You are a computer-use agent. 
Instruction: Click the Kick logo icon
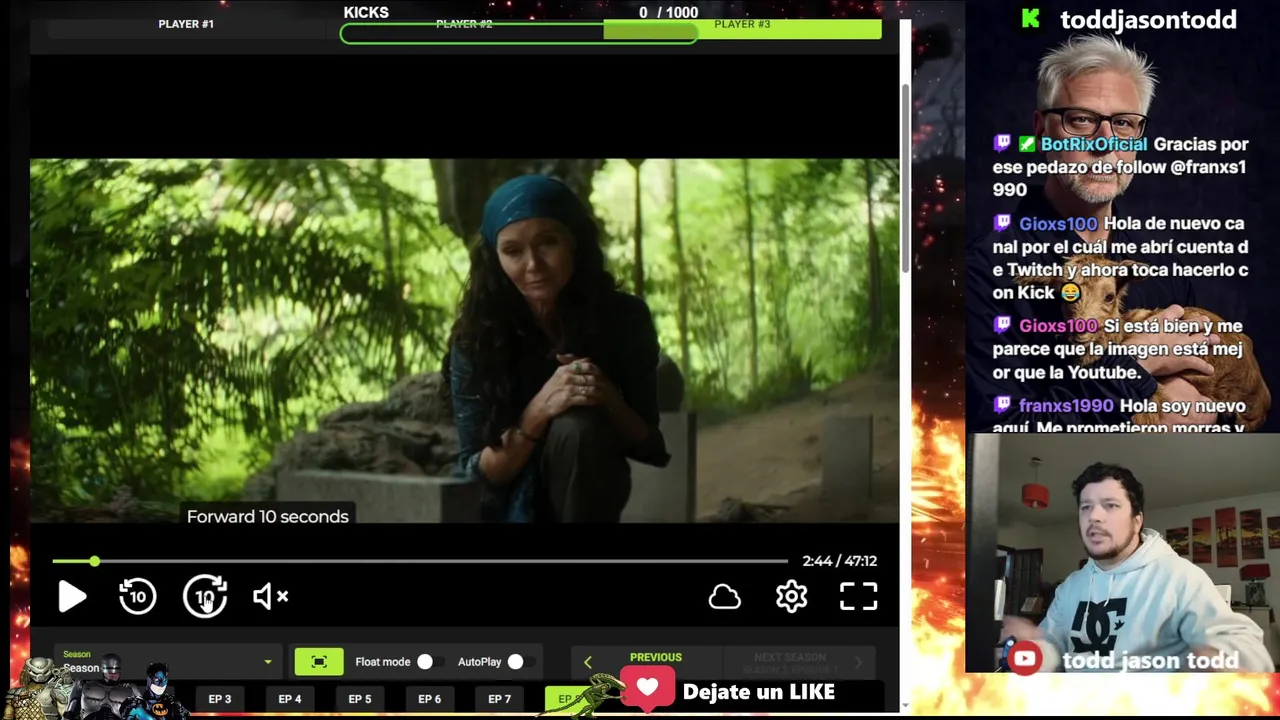point(1031,19)
